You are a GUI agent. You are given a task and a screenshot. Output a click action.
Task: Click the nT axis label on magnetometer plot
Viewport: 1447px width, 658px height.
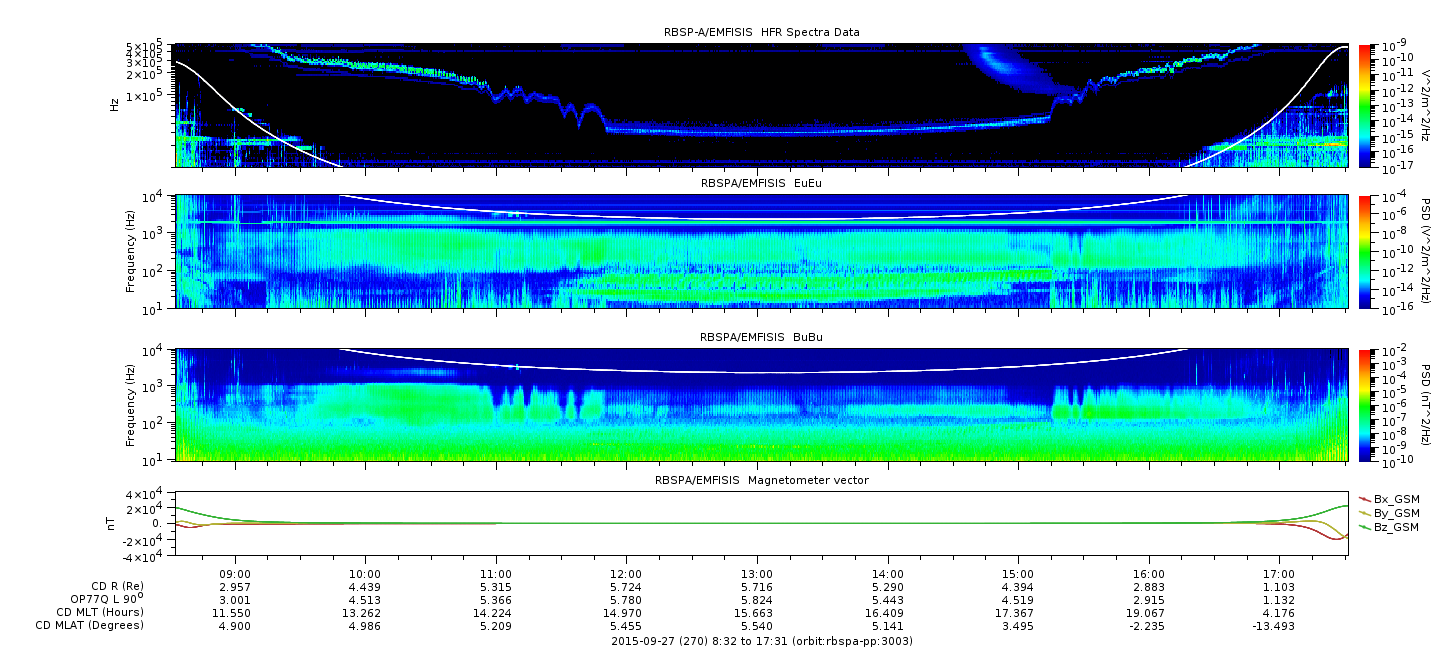coord(114,523)
